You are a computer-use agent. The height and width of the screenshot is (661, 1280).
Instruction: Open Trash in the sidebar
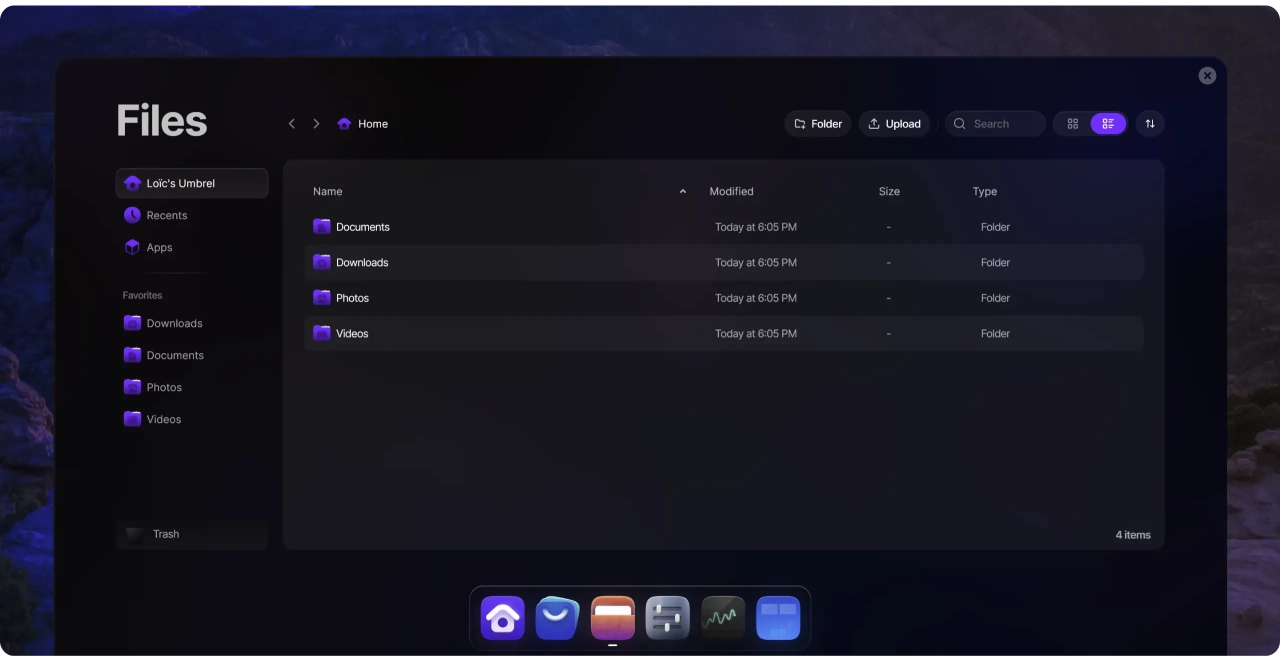coord(166,534)
